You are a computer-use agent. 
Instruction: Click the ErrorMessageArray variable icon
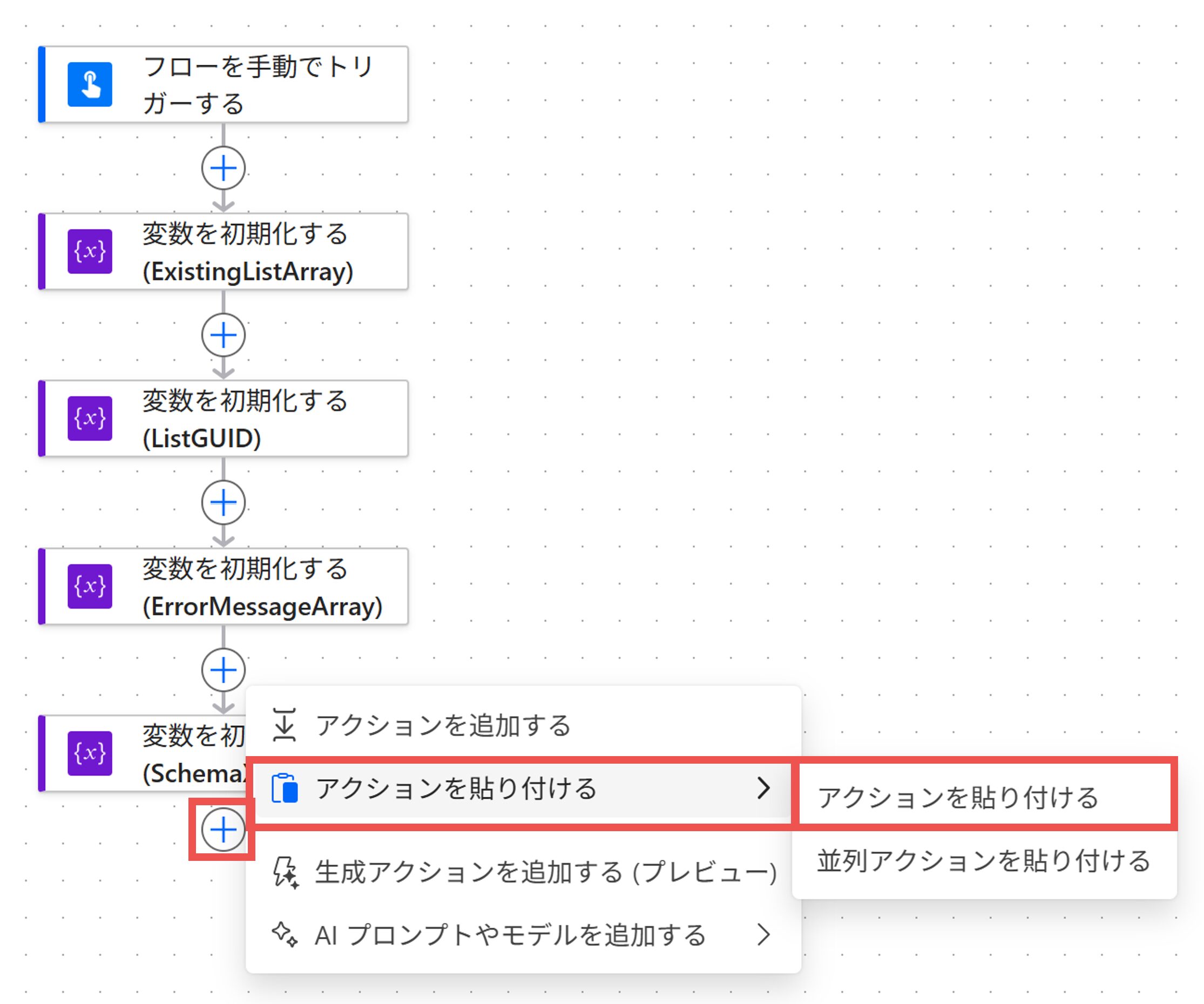(90, 586)
